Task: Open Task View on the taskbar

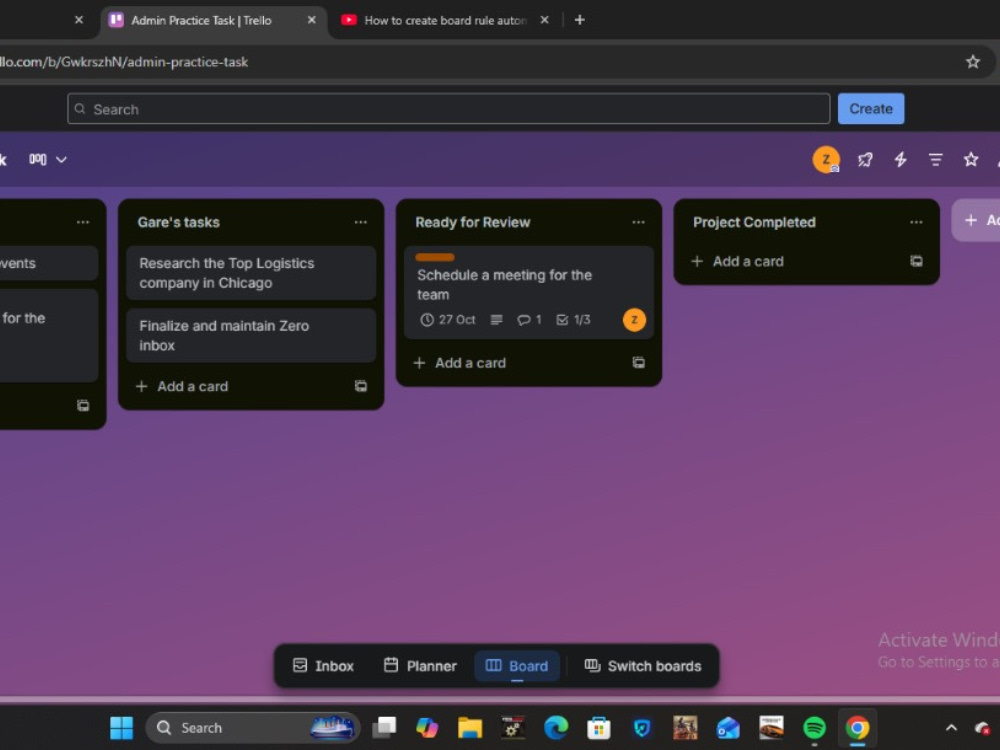Action: (385, 728)
